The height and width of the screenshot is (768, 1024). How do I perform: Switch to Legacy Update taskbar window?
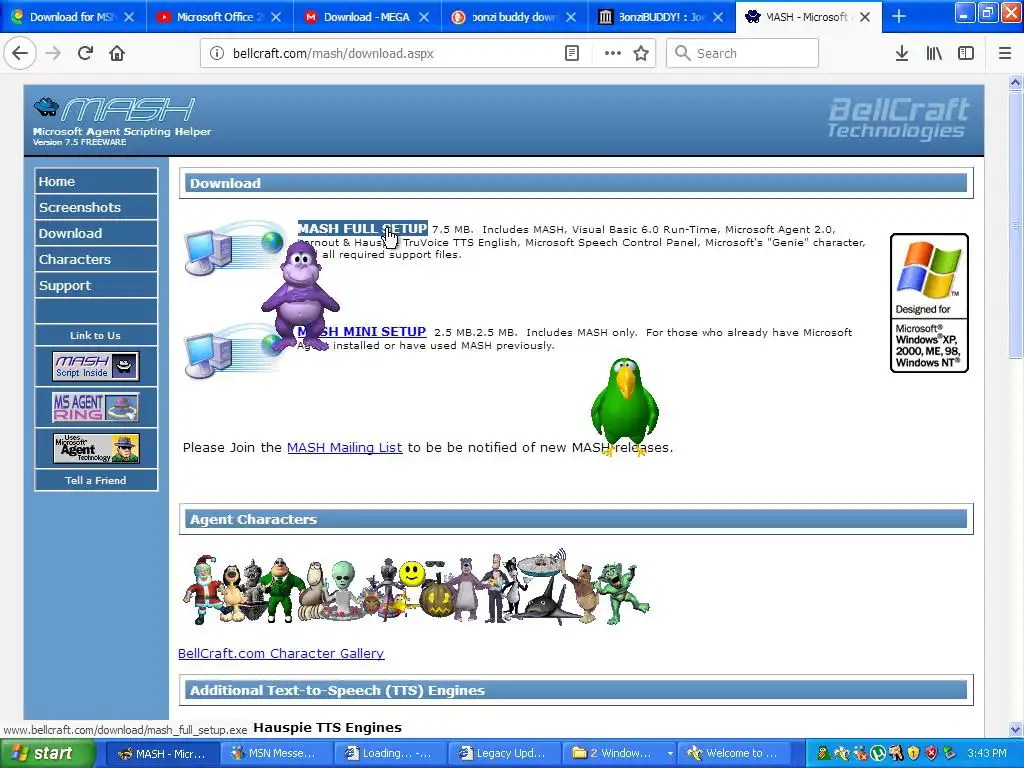tap(504, 754)
